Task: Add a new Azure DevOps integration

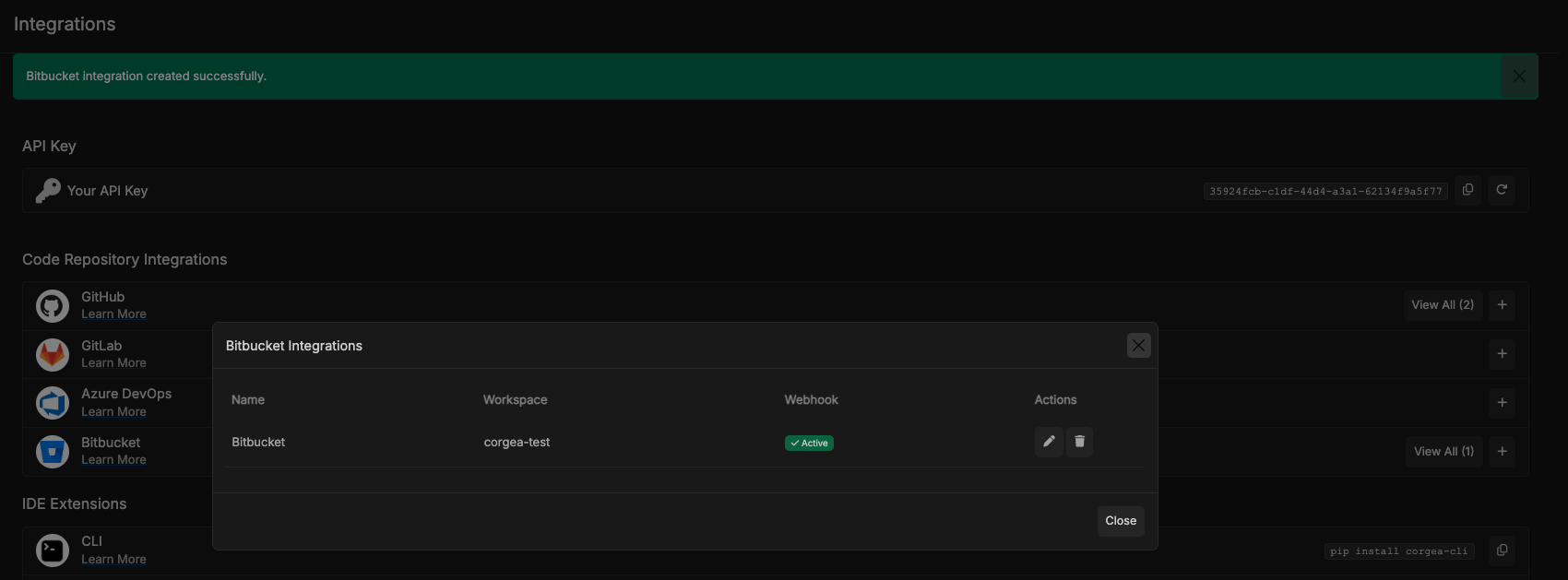Action: click(1502, 403)
